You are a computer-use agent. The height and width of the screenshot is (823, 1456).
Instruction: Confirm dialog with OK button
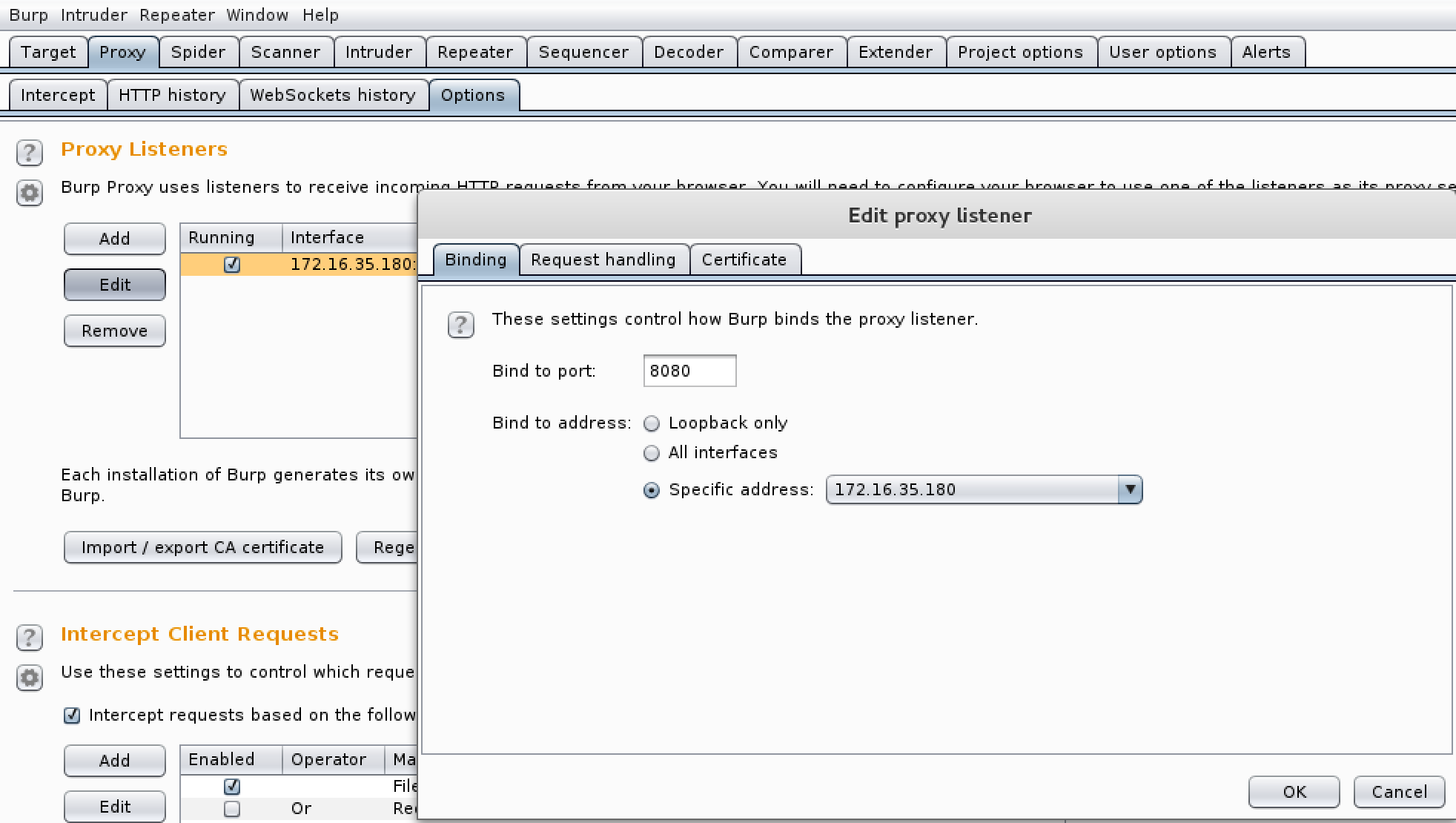(x=1294, y=792)
